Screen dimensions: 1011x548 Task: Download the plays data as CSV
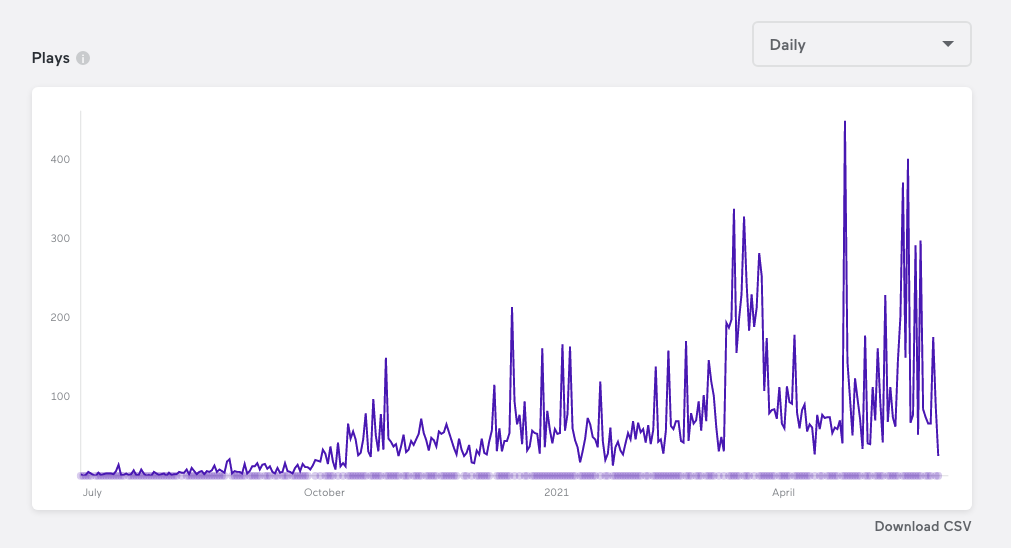(x=923, y=526)
